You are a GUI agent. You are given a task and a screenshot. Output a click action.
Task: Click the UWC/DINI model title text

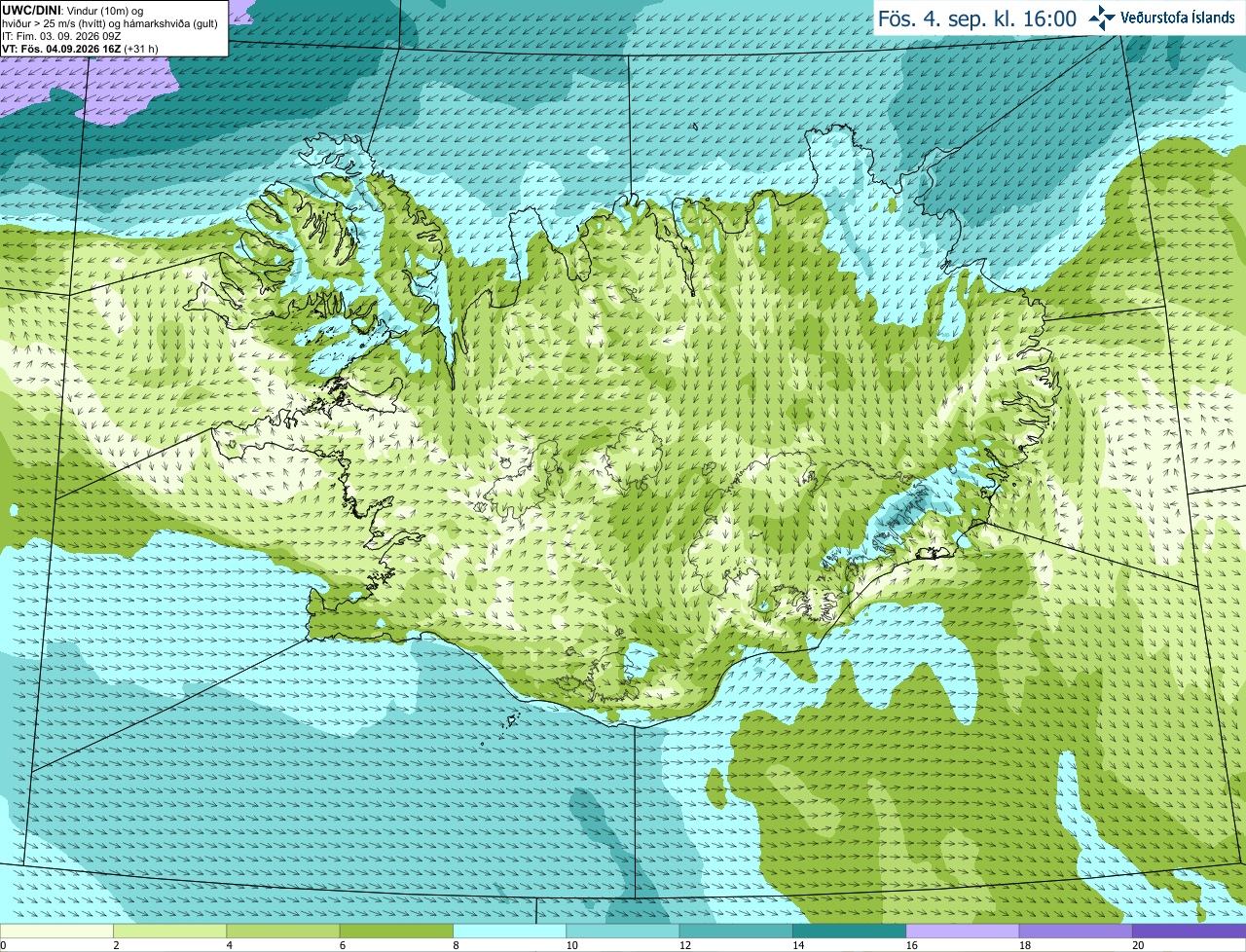(31, 10)
